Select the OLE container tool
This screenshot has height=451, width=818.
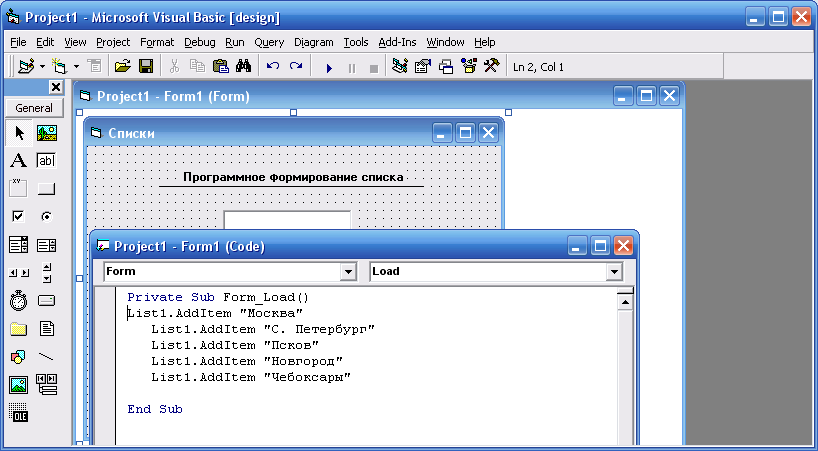pos(19,413)
